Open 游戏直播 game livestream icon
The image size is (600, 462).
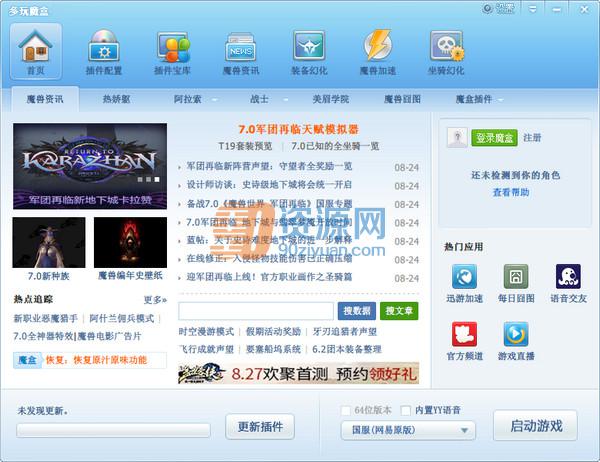[516, 334]
